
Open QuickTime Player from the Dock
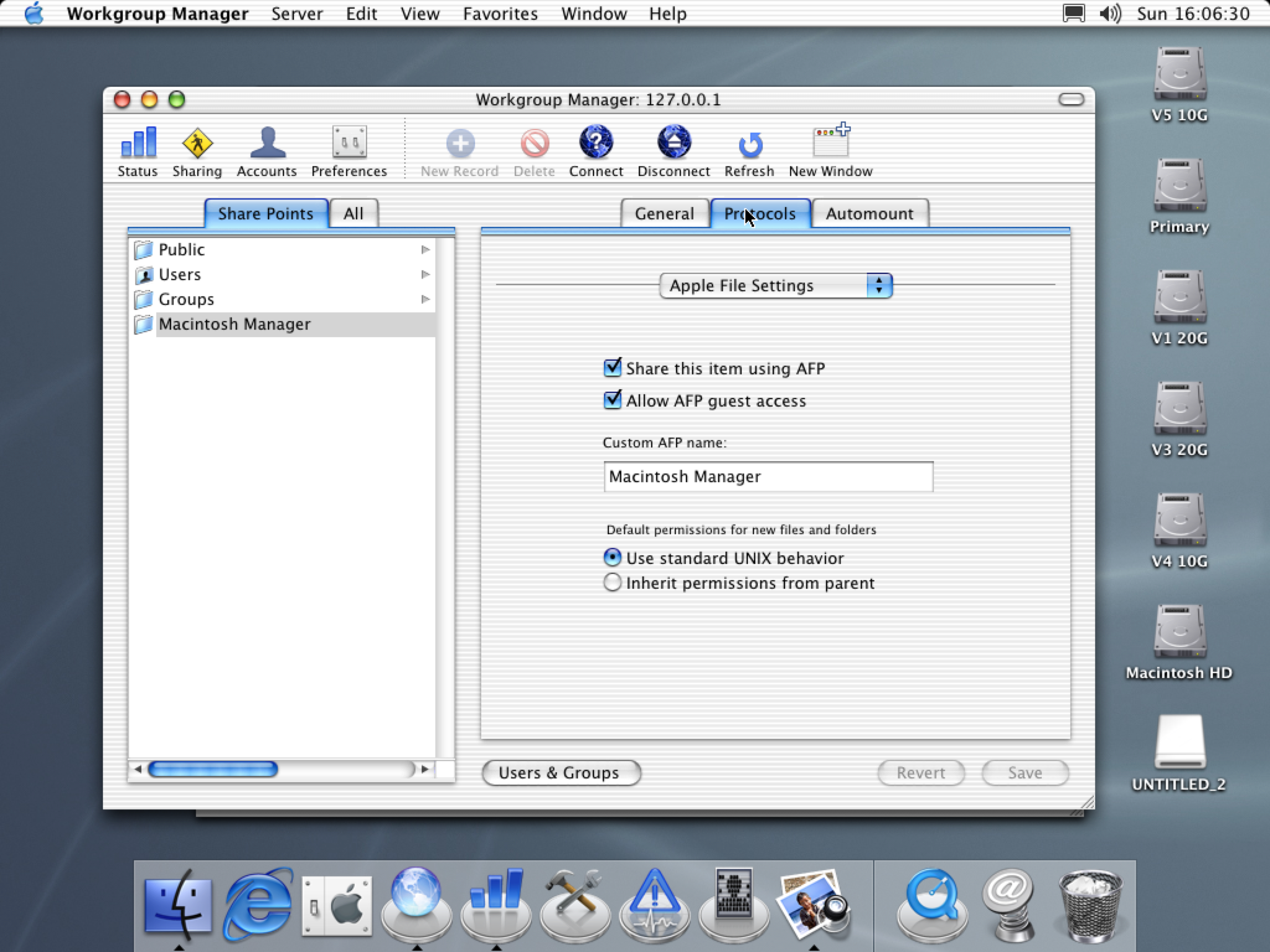click(x=932, y=904)
